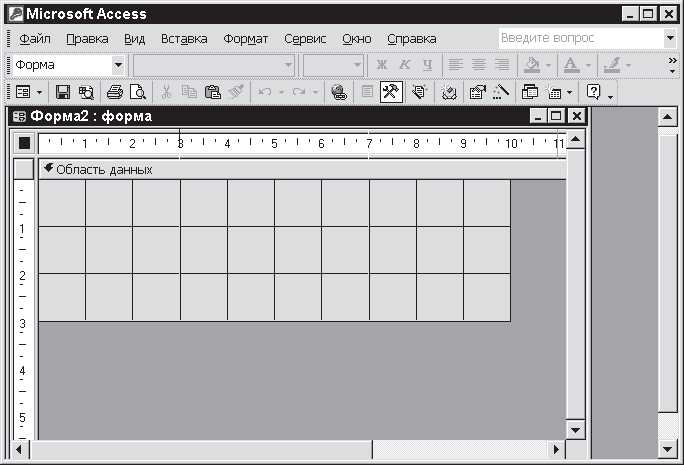Click the Paste clipboard icon
The width and height of the screenshot is (684, 465).
coord(212,92)
